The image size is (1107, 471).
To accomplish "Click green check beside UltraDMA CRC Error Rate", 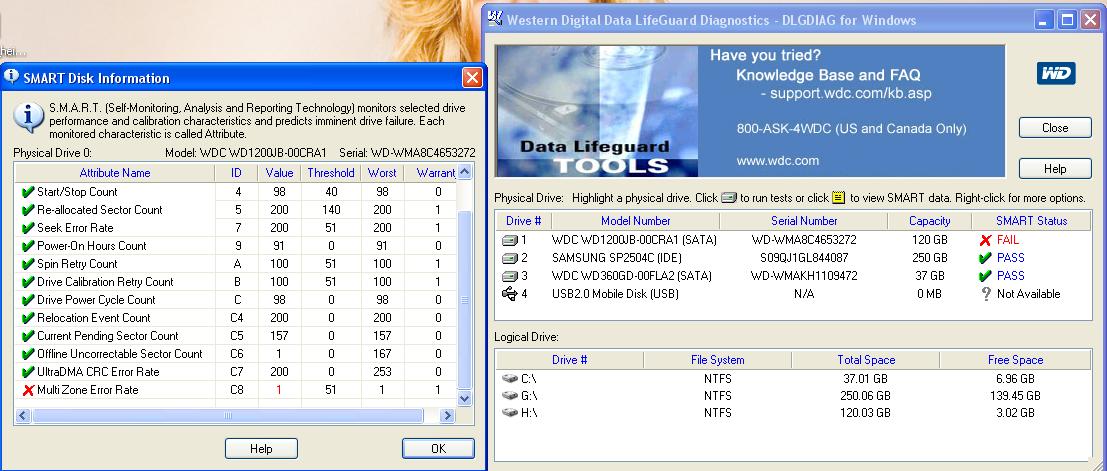I will tap(28, 372).
